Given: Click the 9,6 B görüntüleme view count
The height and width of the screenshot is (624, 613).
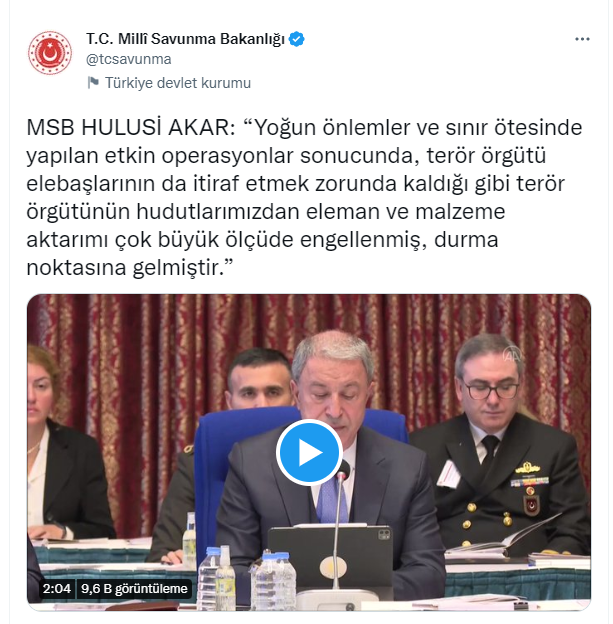Looking at the screenshot, I should [134, 589].
